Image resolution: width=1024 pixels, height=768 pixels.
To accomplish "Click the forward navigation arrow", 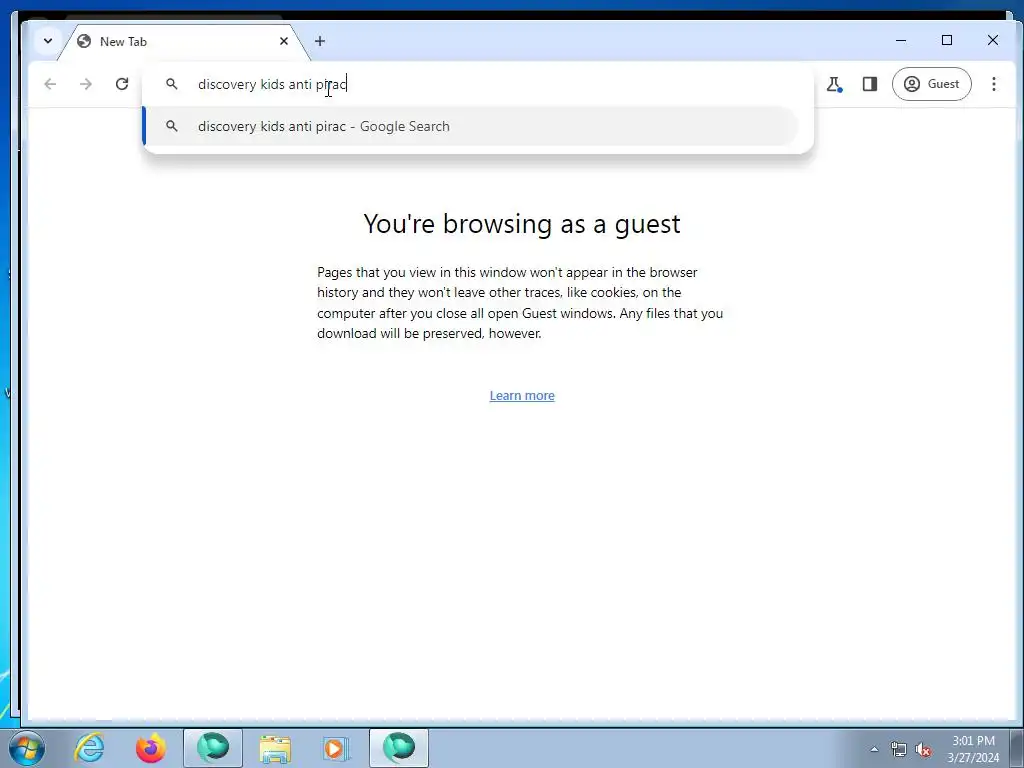I will click(x=86, y=84).
